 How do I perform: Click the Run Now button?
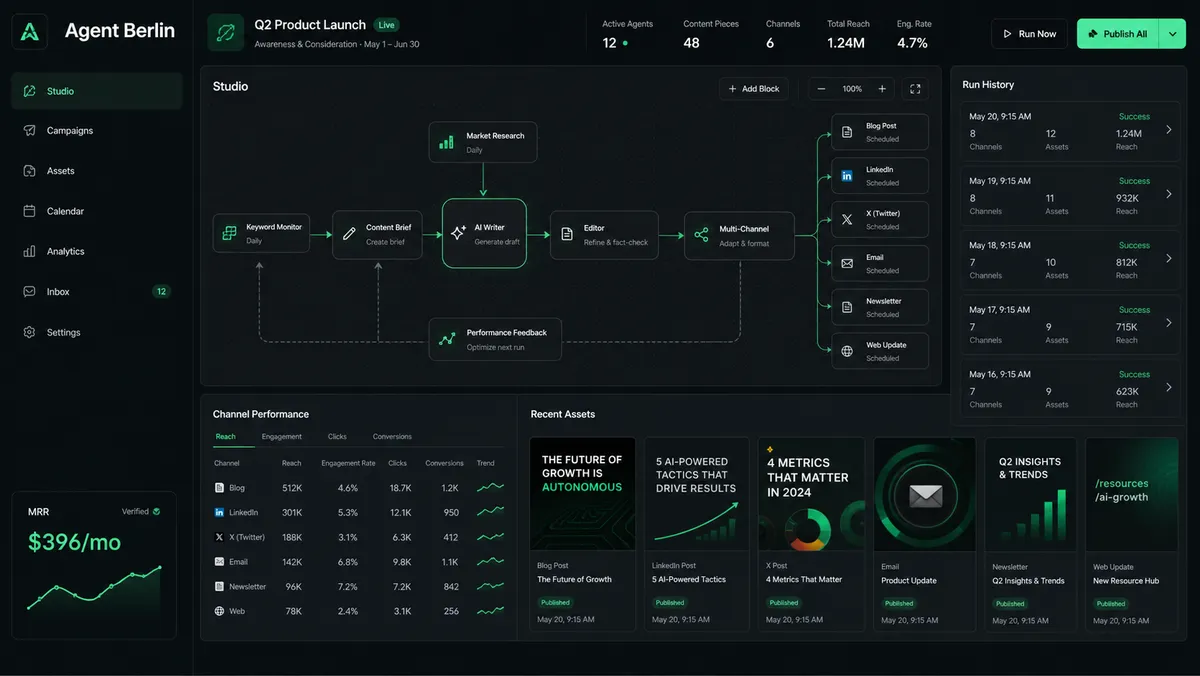(1030, 34)
